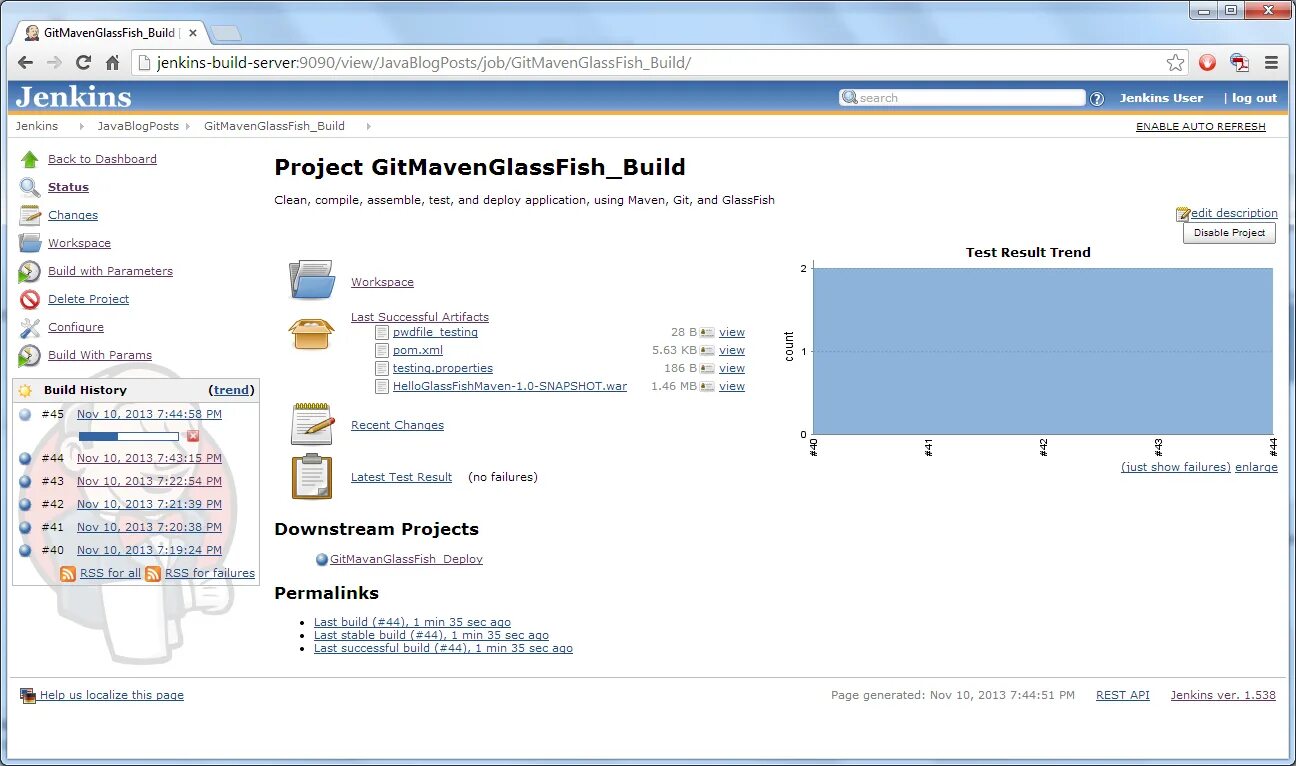Open the Delete Project menu link

tap(88, 299)
